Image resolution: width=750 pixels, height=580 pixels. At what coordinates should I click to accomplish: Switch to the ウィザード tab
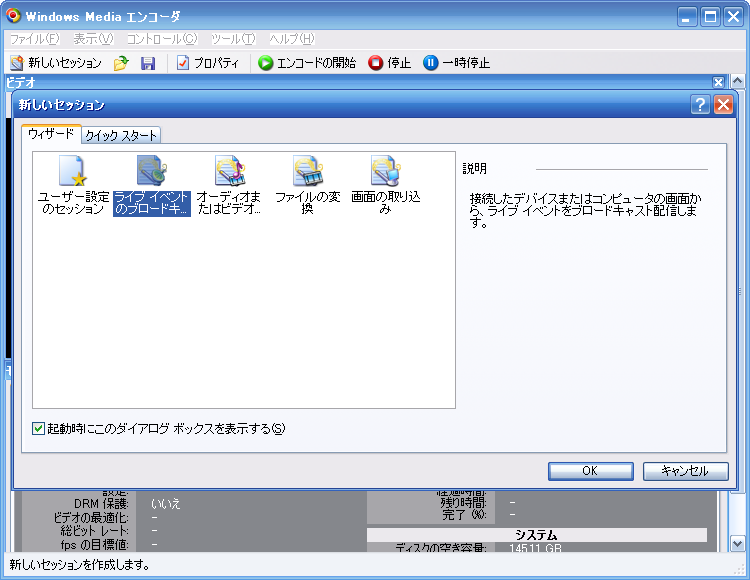pos(51,134)
